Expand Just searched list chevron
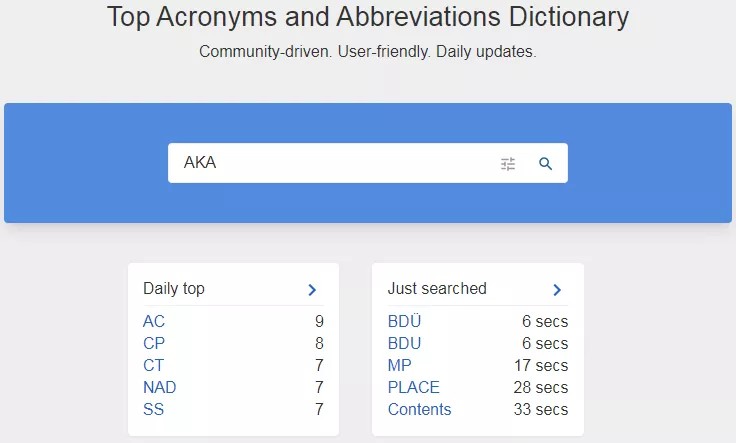 (557, 290)
